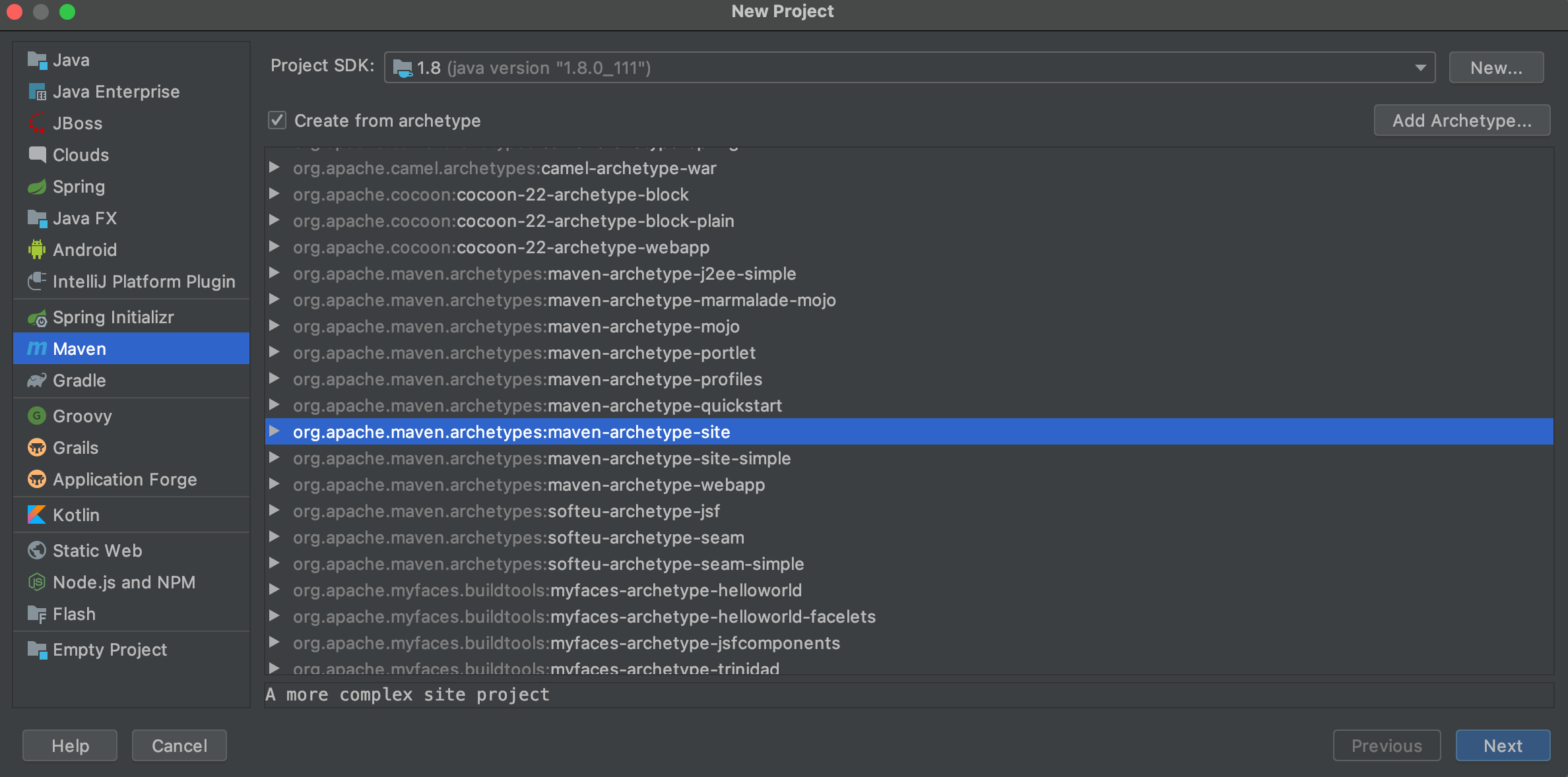Click the Grails orange icon
1568x777 pixels.
(37, 448)
